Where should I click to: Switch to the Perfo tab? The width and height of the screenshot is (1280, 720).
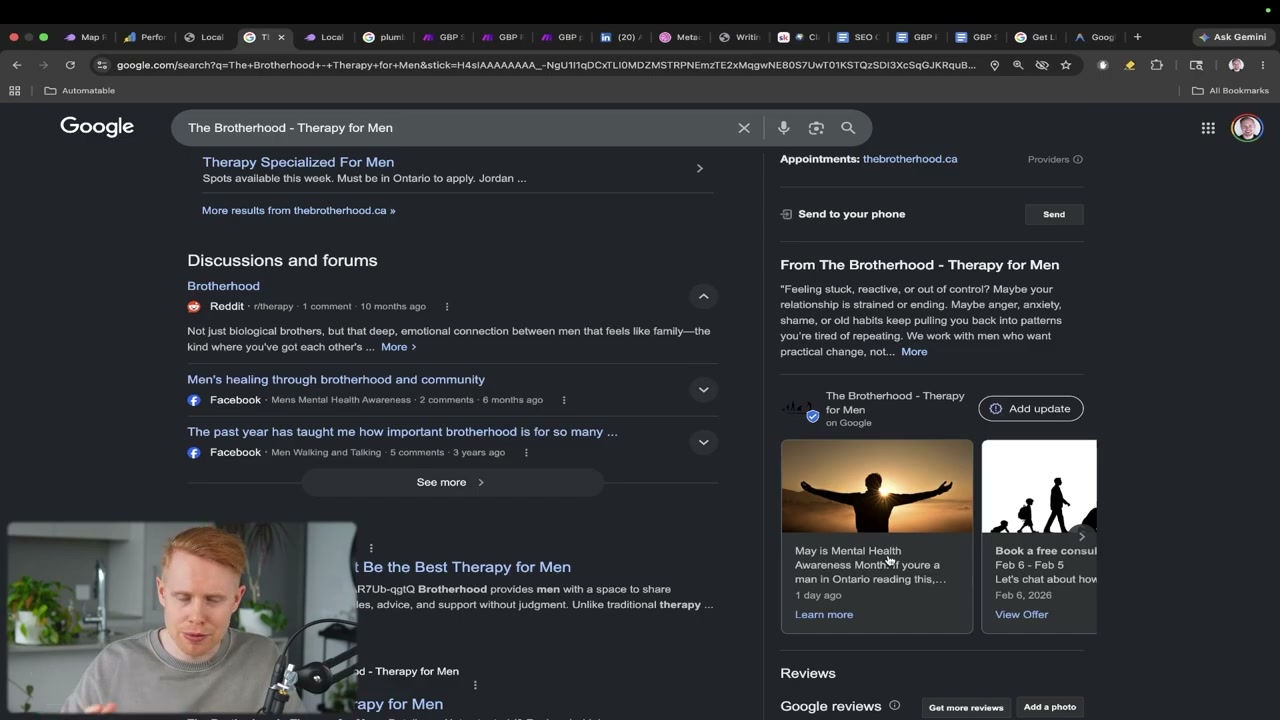coord(145,37)
